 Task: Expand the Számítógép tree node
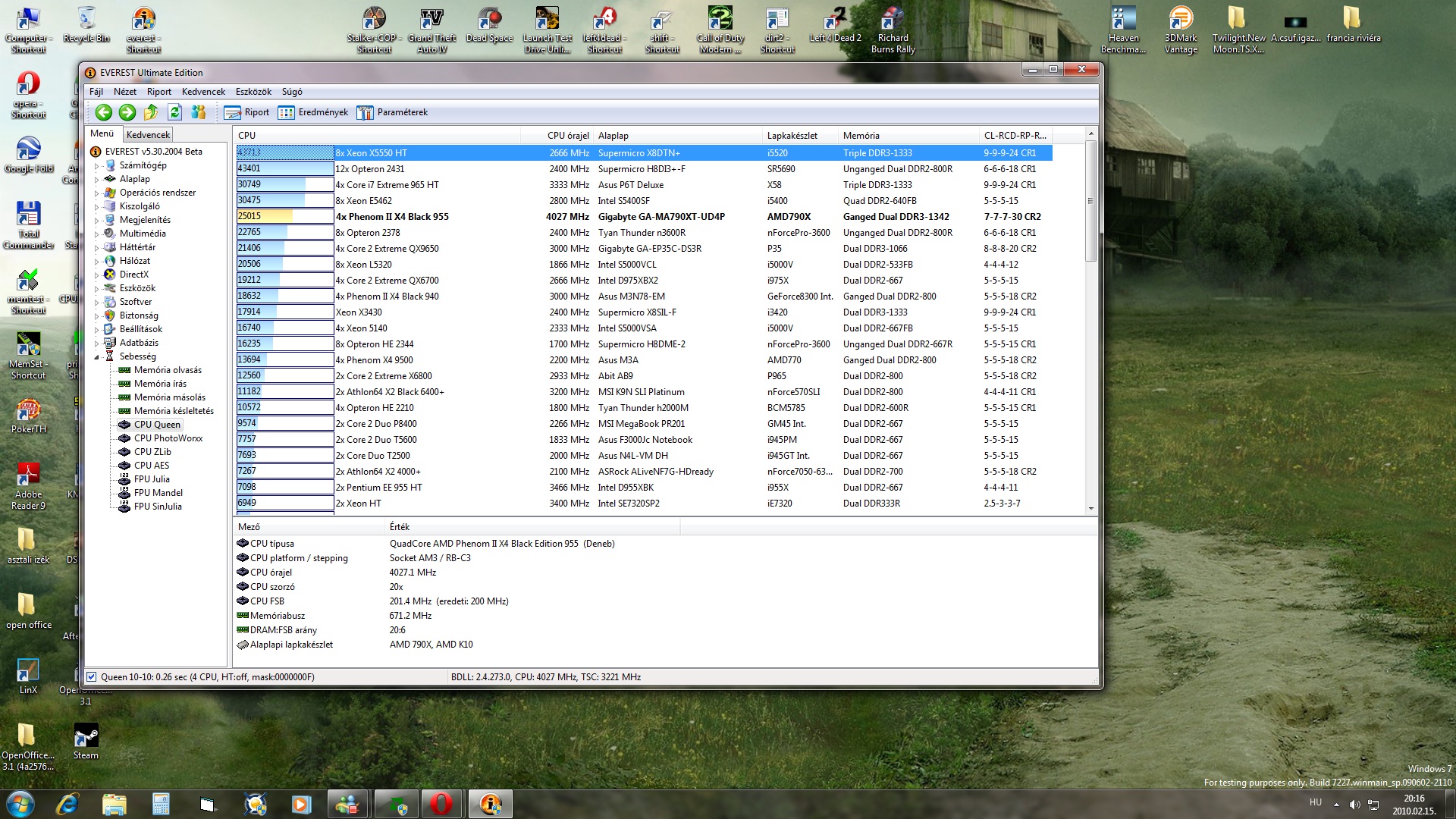click(x=96, y=166)
